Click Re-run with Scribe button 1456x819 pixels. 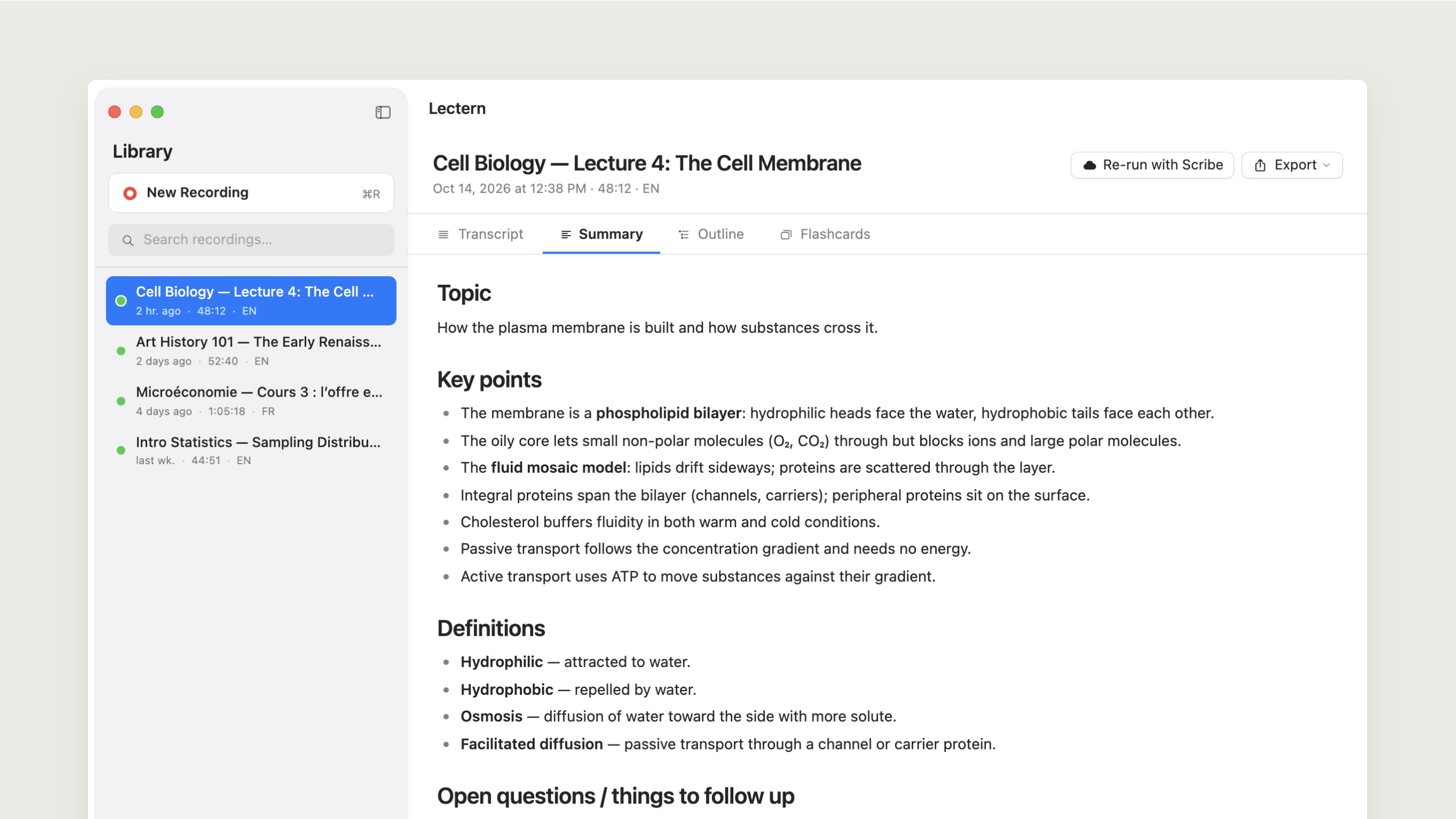pyautogui.click(x=1152, y=165)
